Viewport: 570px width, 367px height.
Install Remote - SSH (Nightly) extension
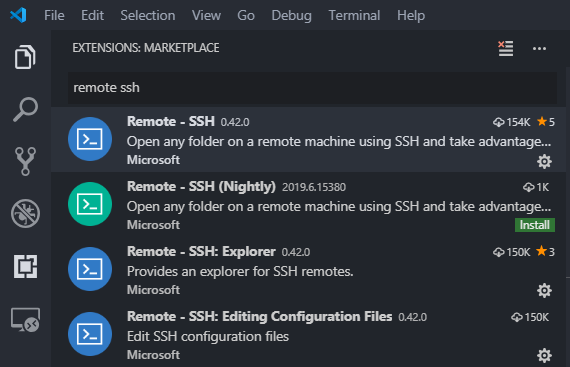[535, 225]
